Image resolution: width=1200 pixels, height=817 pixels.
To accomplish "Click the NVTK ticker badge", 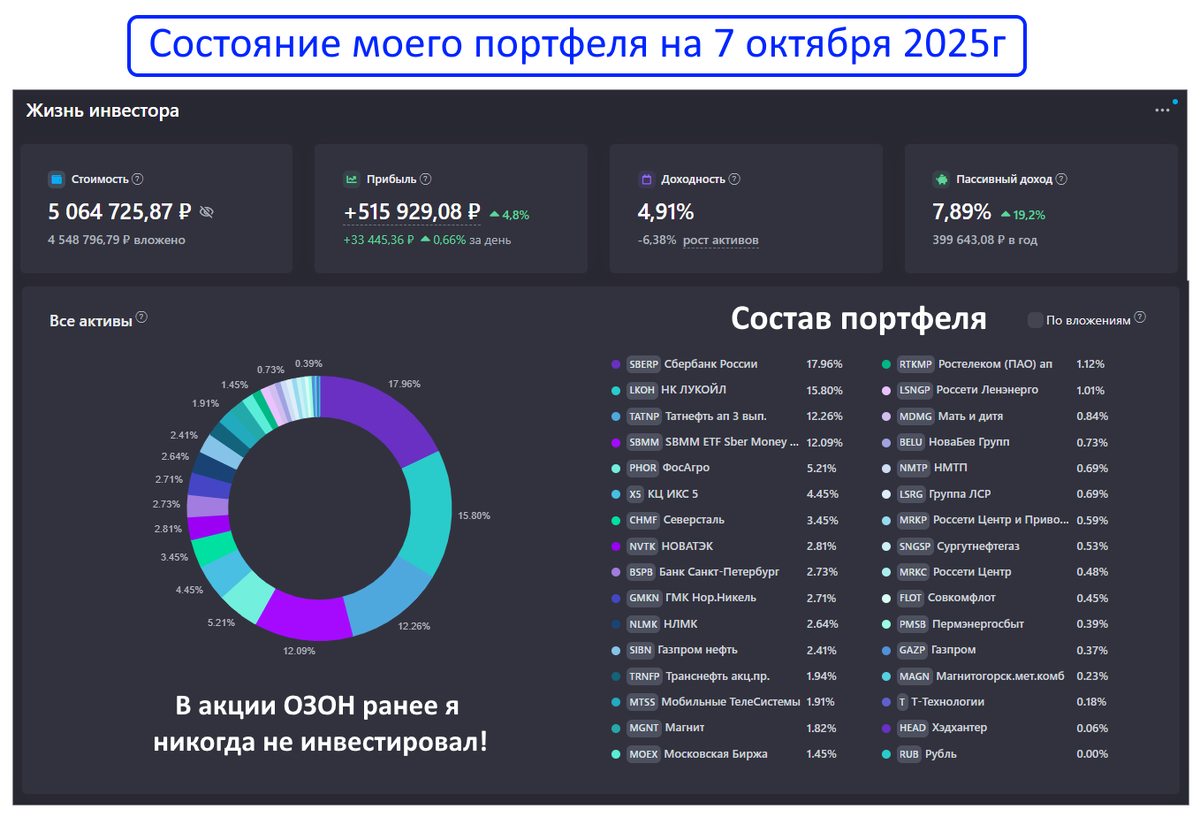I will pyautogui.click(x=642, y=546).
